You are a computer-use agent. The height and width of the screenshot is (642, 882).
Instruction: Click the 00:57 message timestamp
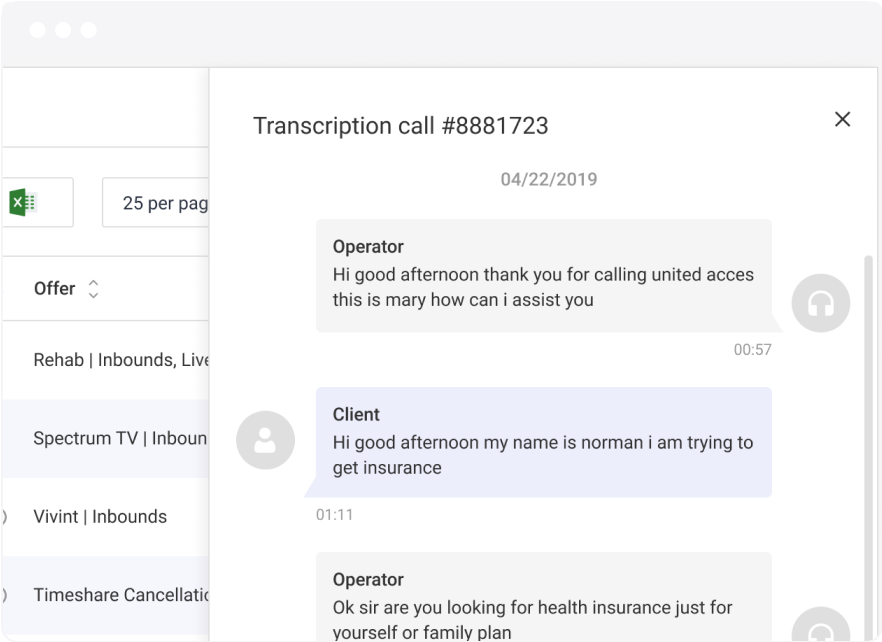pyautogui.click(x=752, y=350)
